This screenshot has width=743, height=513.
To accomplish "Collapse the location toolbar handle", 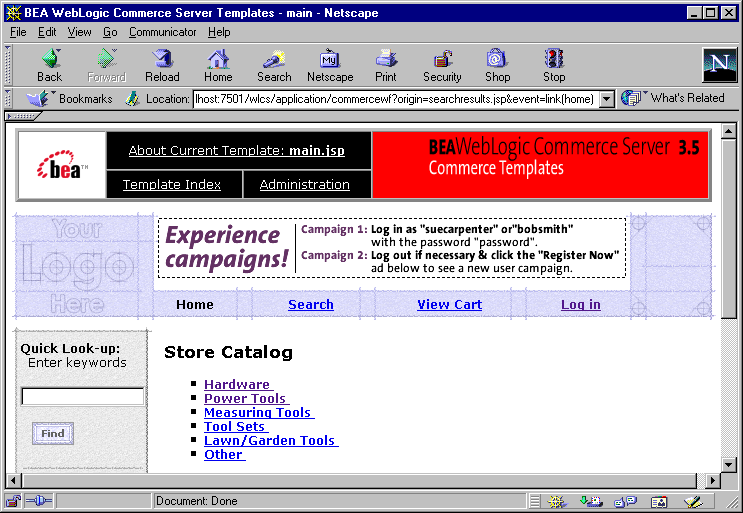I will (x=8, y=99).
